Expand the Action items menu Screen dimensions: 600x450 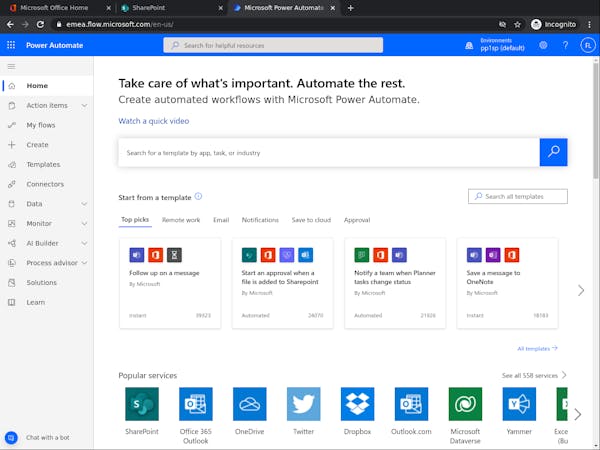(x=84, y=105)
